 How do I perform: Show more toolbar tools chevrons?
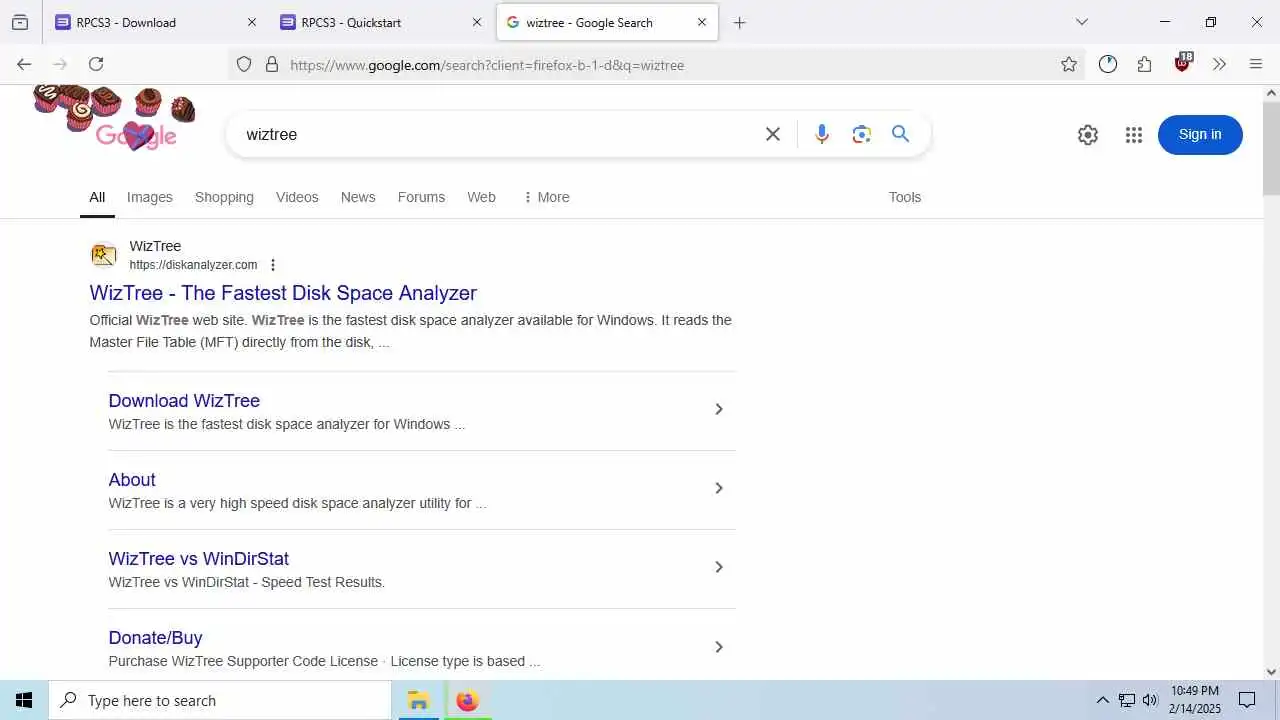(1219, 64)
